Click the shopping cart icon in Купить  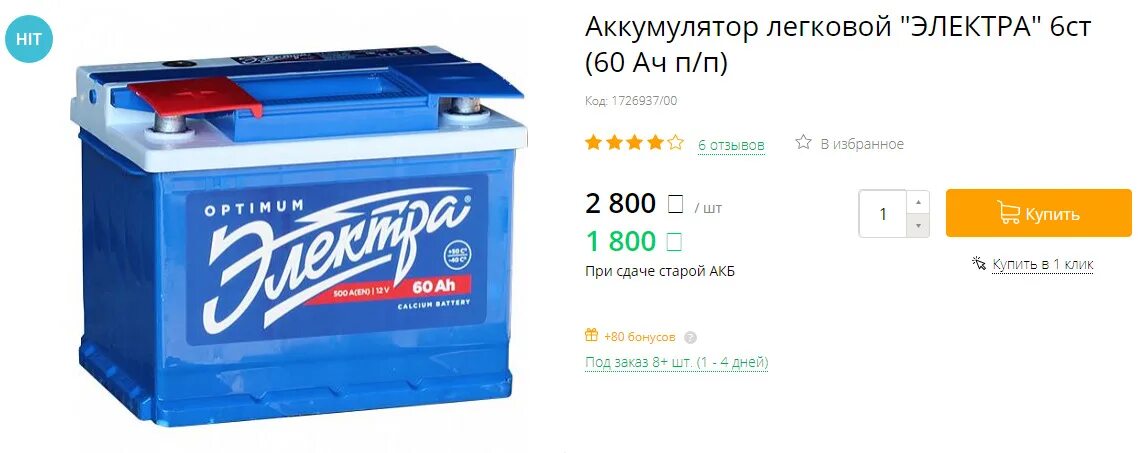1009,213
